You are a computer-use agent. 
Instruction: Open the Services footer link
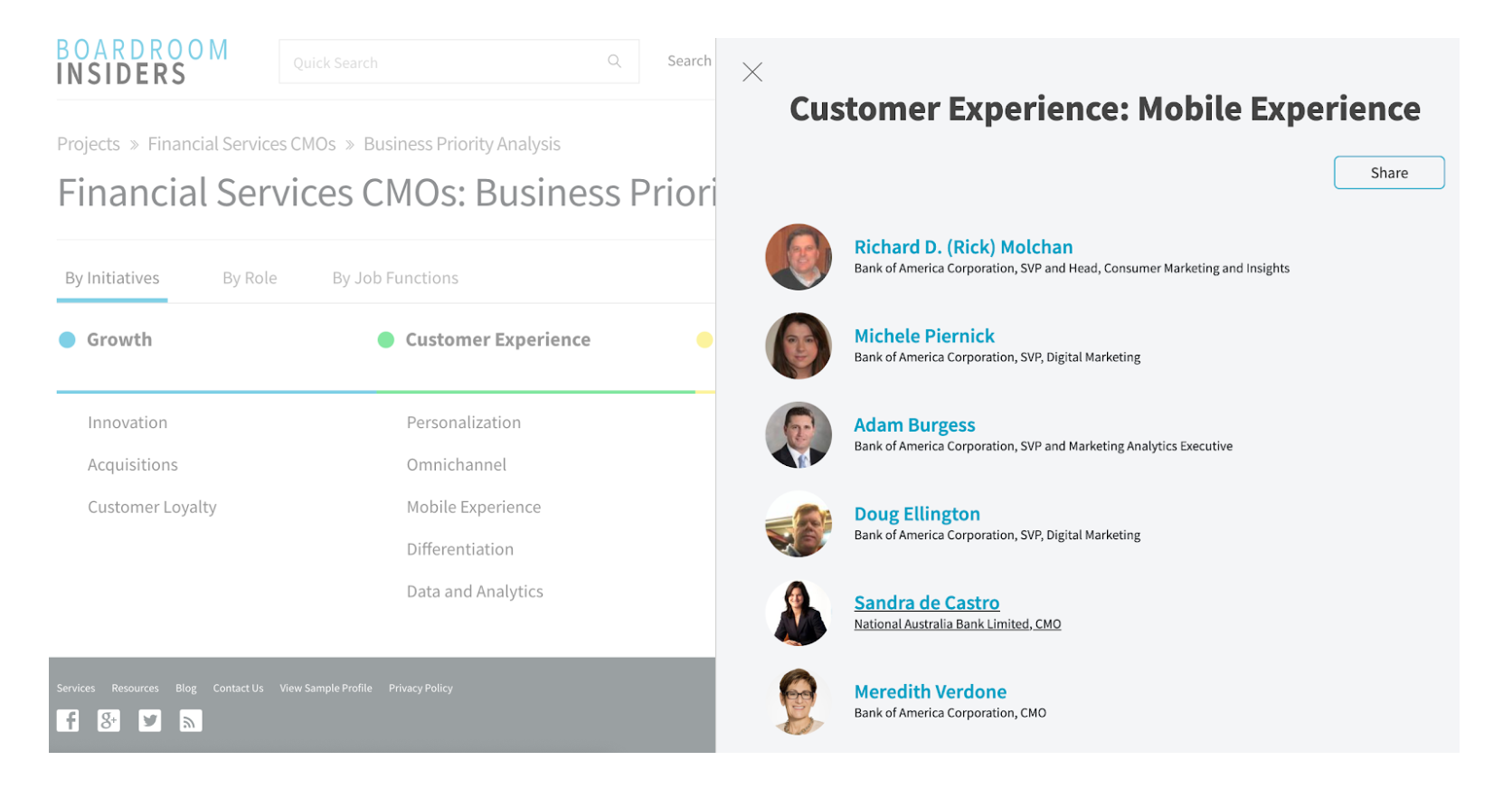click(x=76, y=689)
